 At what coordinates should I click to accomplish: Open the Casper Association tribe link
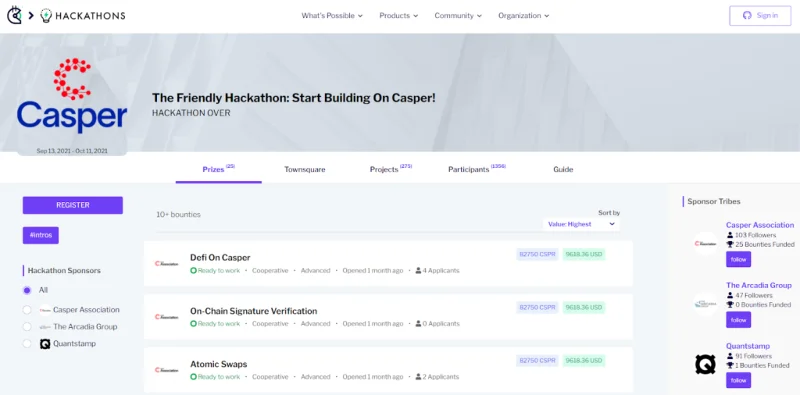[760, 225]
